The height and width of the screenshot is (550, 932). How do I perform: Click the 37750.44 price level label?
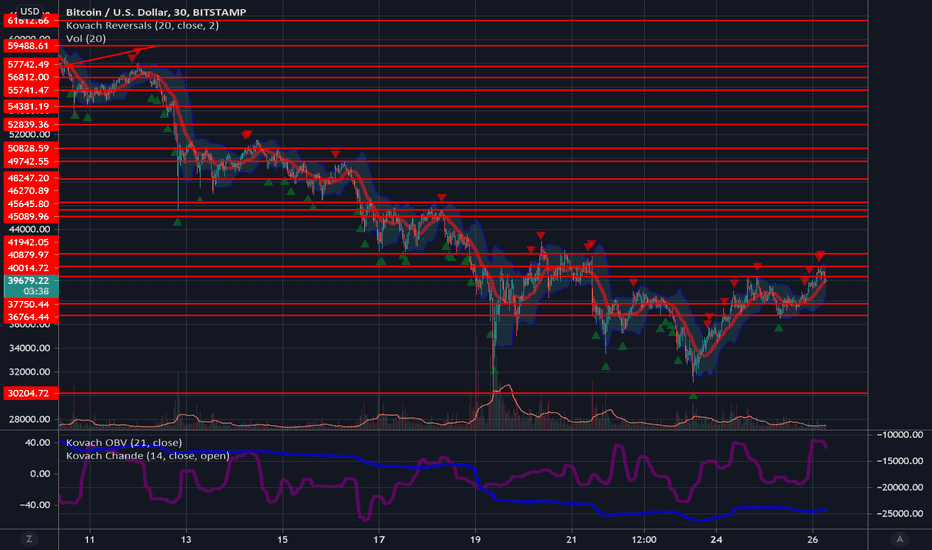(x=31, y=304)
